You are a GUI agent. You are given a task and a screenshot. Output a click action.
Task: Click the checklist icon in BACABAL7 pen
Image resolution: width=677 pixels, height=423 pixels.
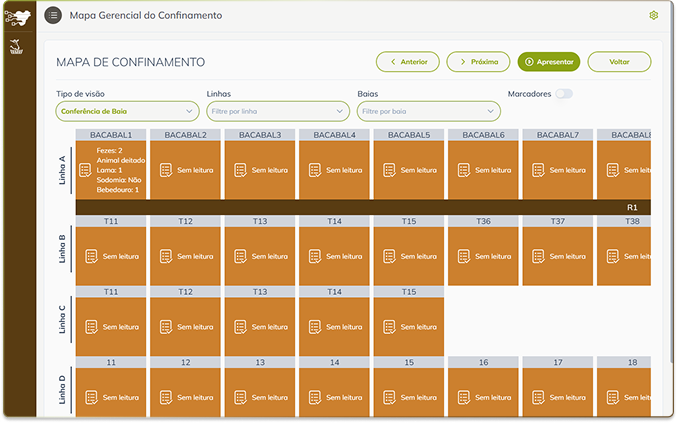[x=538, y=170]
